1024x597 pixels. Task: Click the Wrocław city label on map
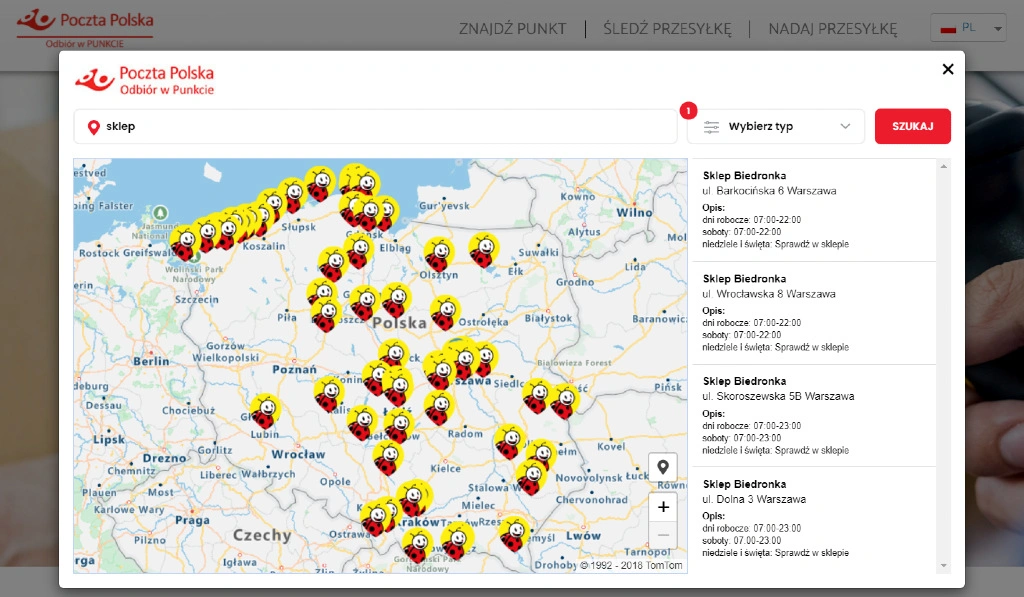tap(298, 455)
